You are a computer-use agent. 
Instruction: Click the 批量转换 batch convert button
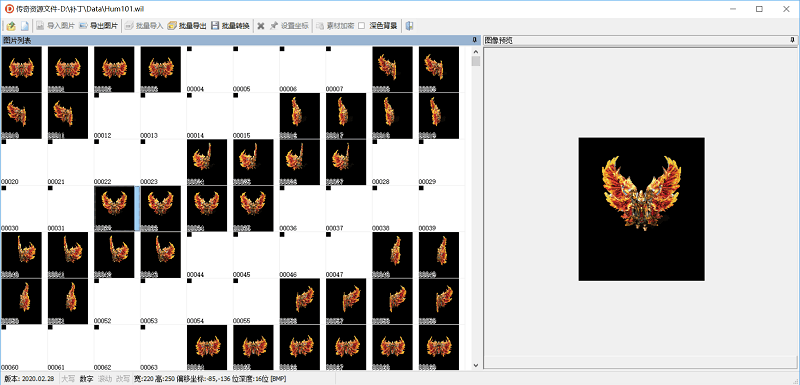[x=230, y=26]
